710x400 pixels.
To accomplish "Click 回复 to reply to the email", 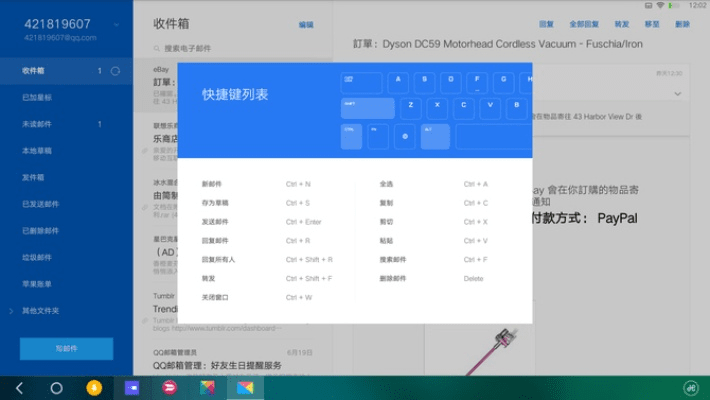I will pyautogui.click(x=547, y=24).
